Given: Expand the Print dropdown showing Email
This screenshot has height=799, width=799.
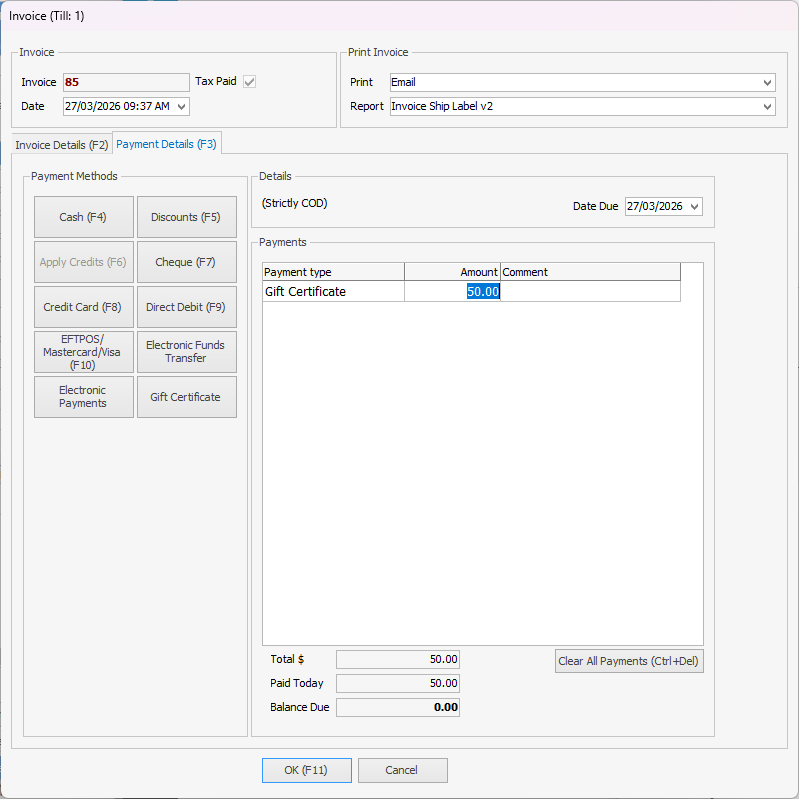Looking at the screenshot, I should pos(767,82).
